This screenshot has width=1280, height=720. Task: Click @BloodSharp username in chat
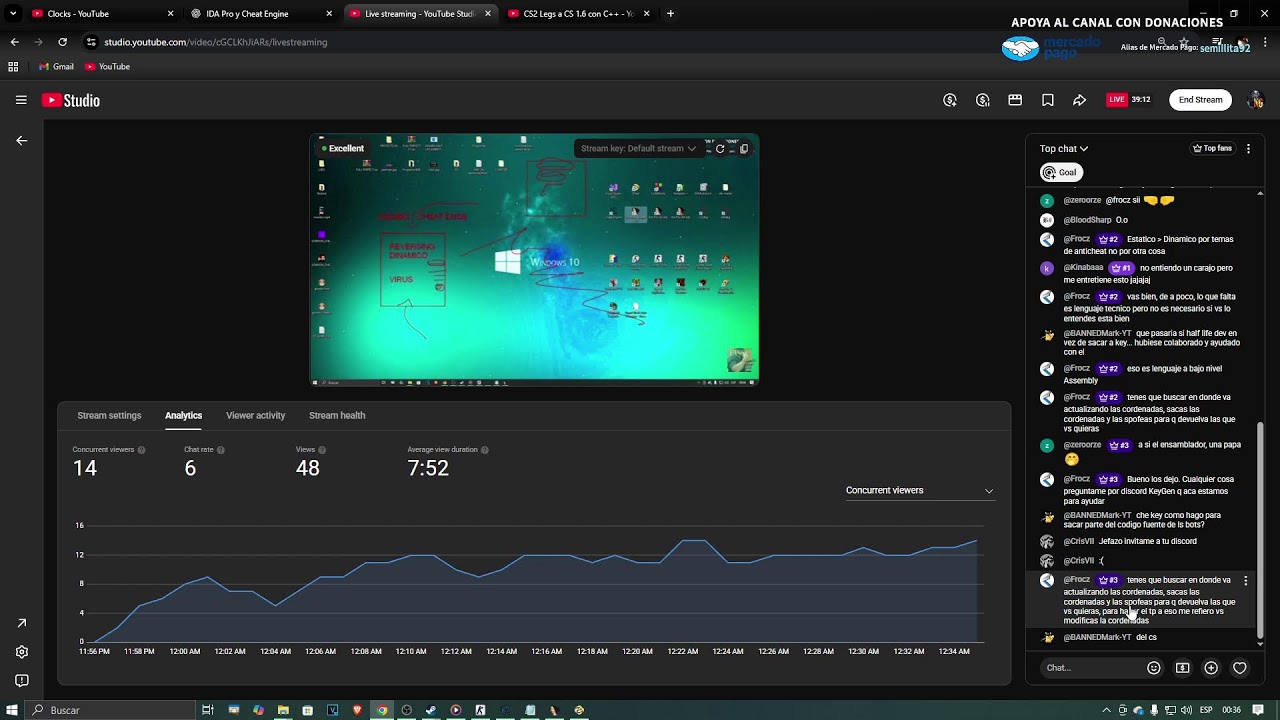pyautogui.click(x=1087, y=220)
